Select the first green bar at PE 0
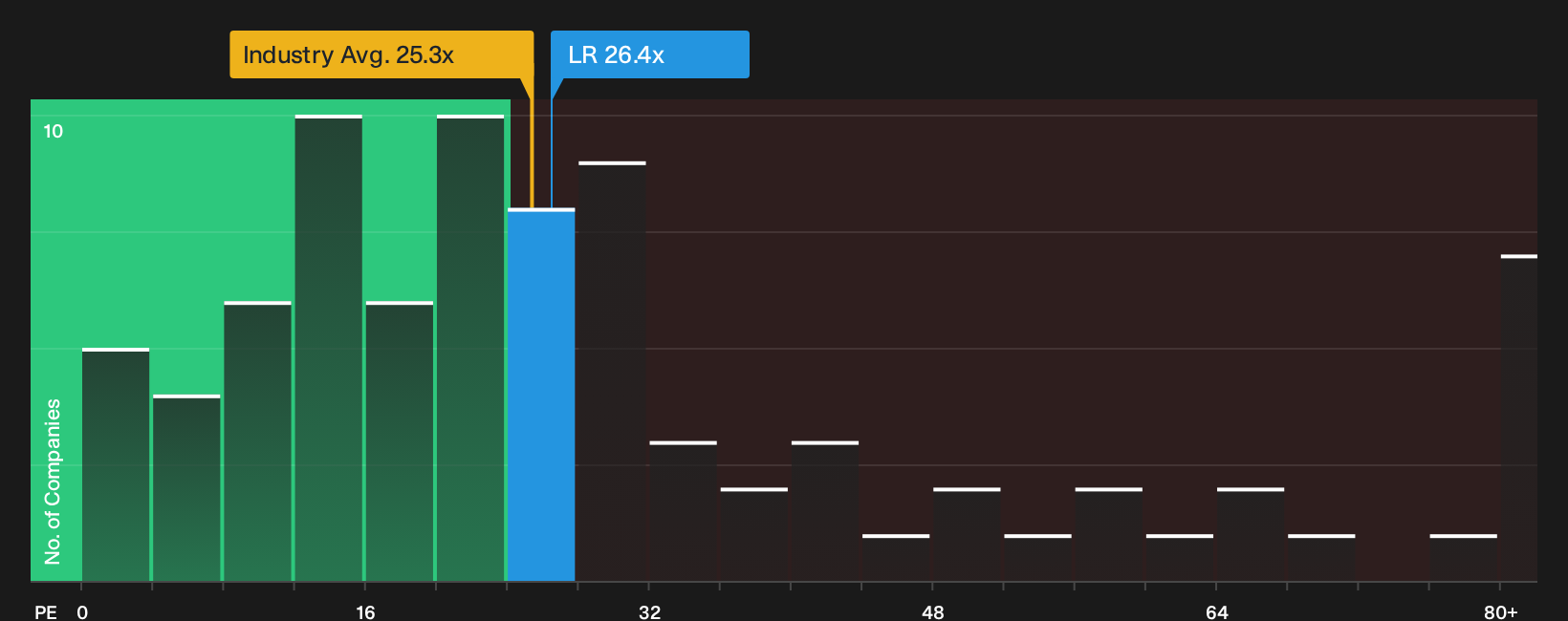 click(116, 464)
